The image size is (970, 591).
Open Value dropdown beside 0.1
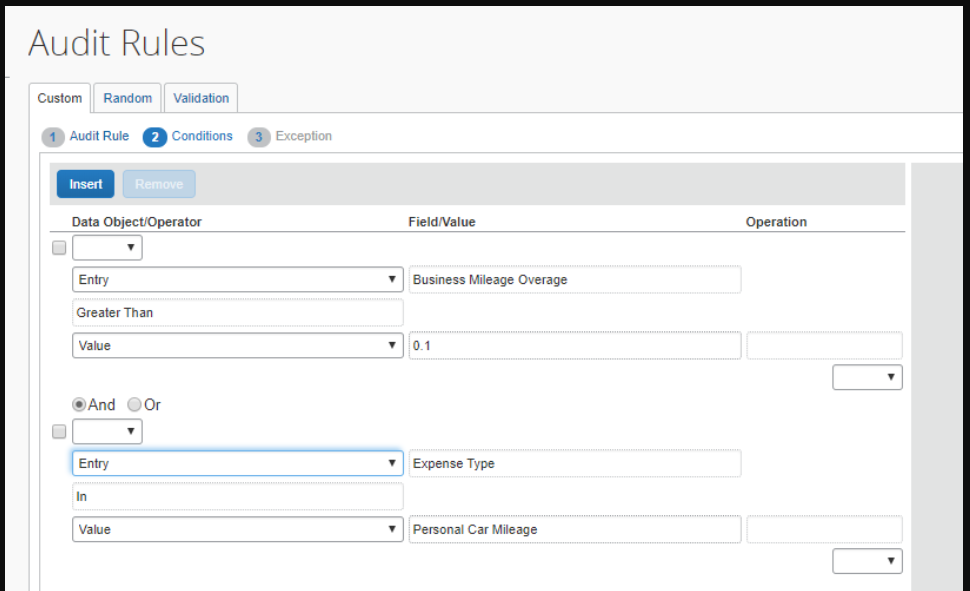pos(238,345)
